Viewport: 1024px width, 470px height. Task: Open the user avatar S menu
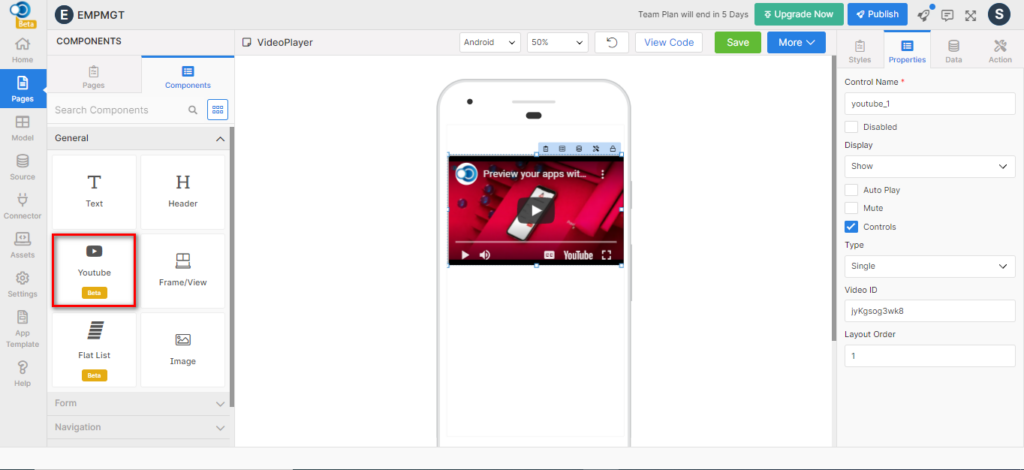click(999, 14)
